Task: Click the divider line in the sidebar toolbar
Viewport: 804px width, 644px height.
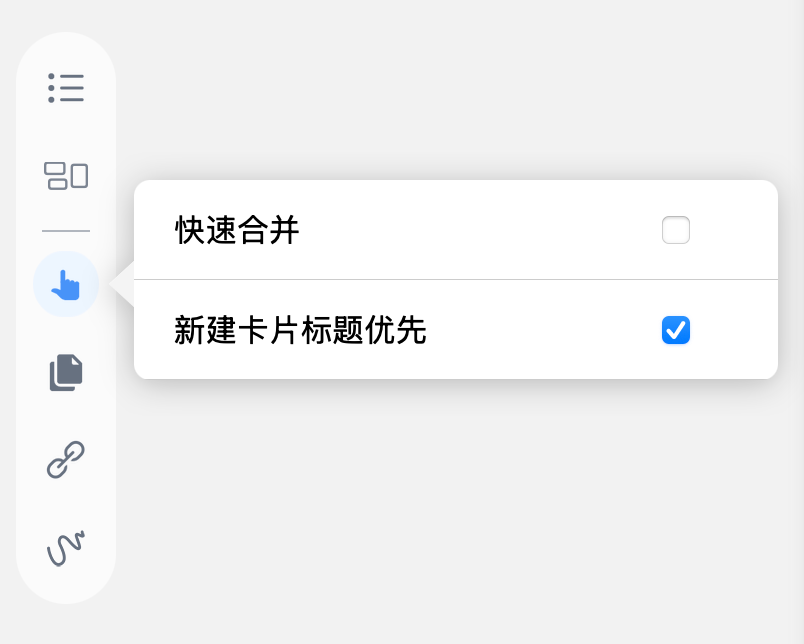Action: pos(66,231)
